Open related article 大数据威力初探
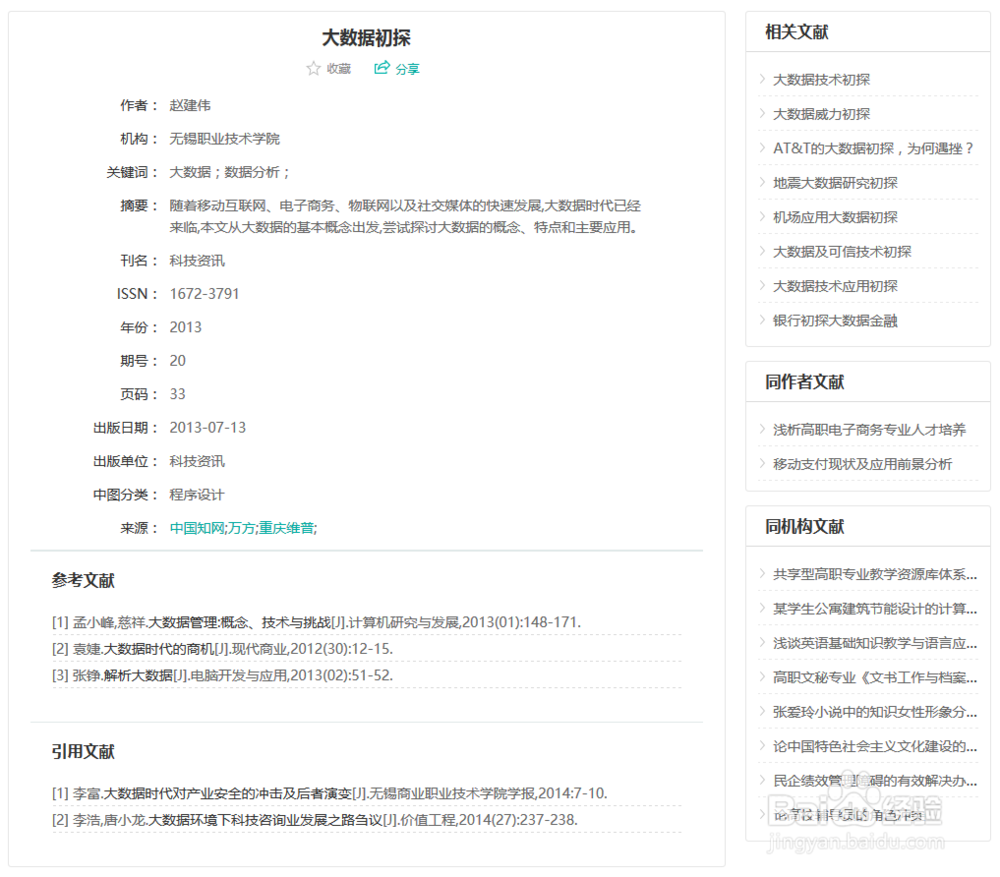The image size is (1000, 877). pos(821,114)
